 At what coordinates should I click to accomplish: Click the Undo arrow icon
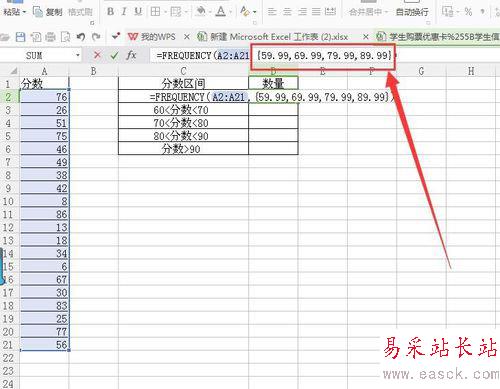[81, 37]
